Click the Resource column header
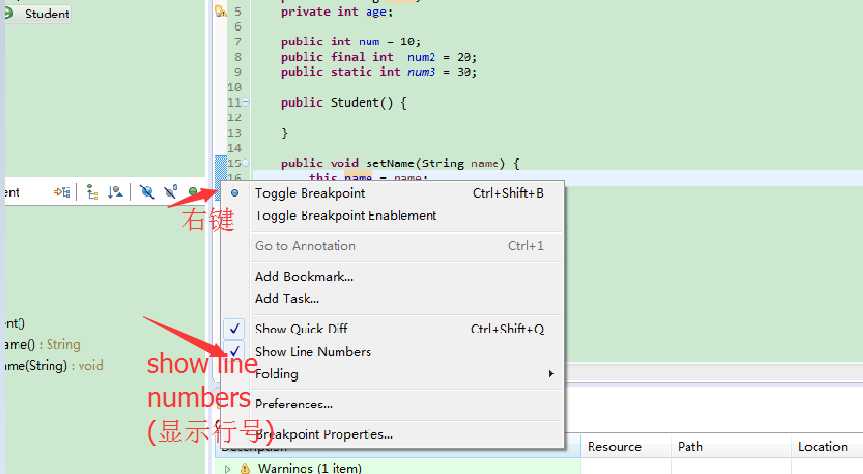 click(614, 446)
